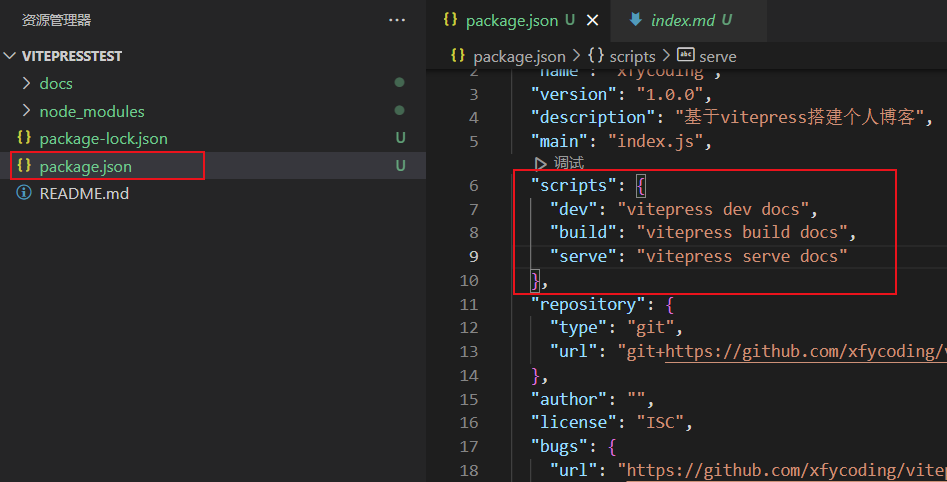Click scripts breadcrumb segment
Viewport: 947px width, 482px height.
pos(632,57)
